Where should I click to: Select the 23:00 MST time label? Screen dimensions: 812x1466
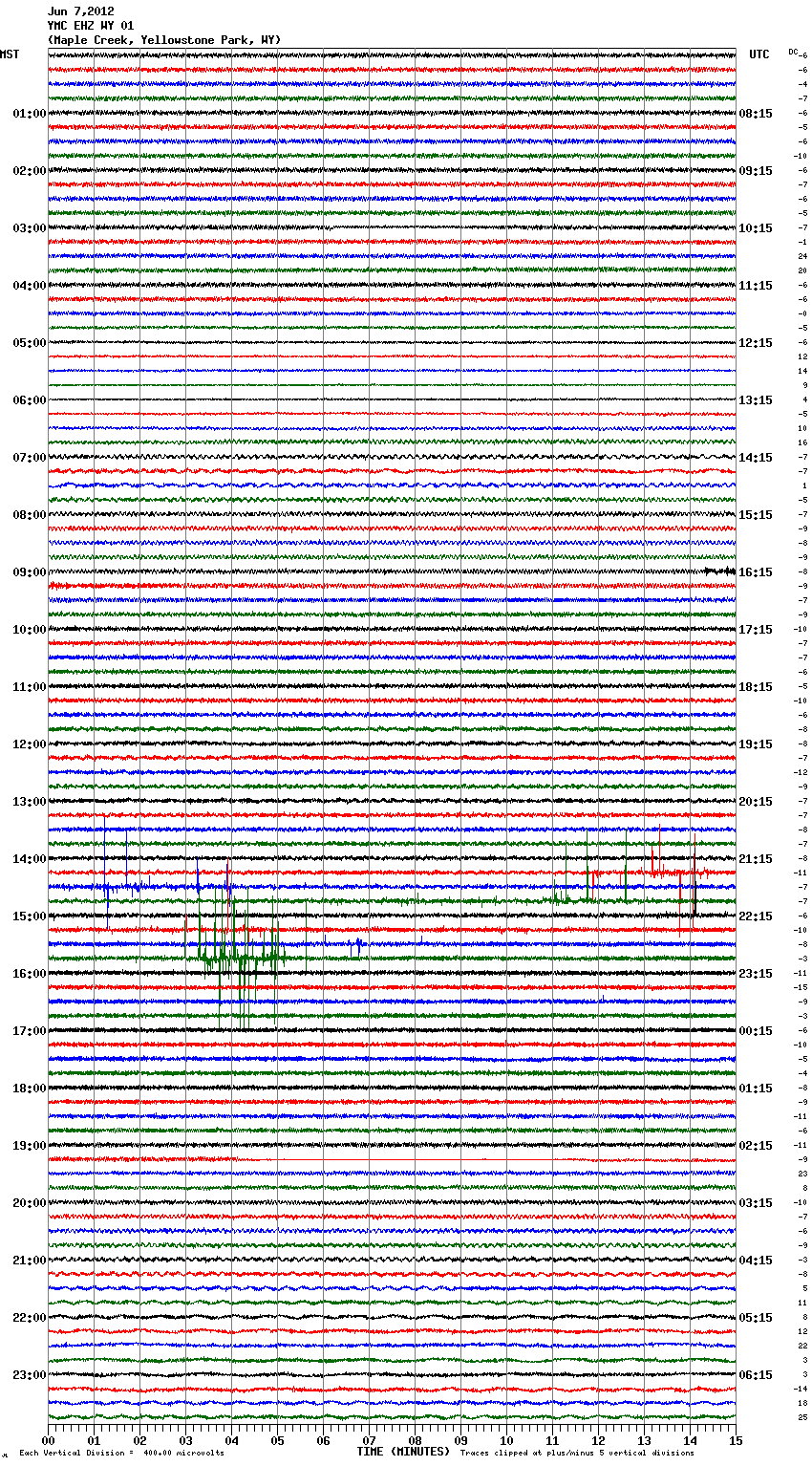(x=30, y=1375)
